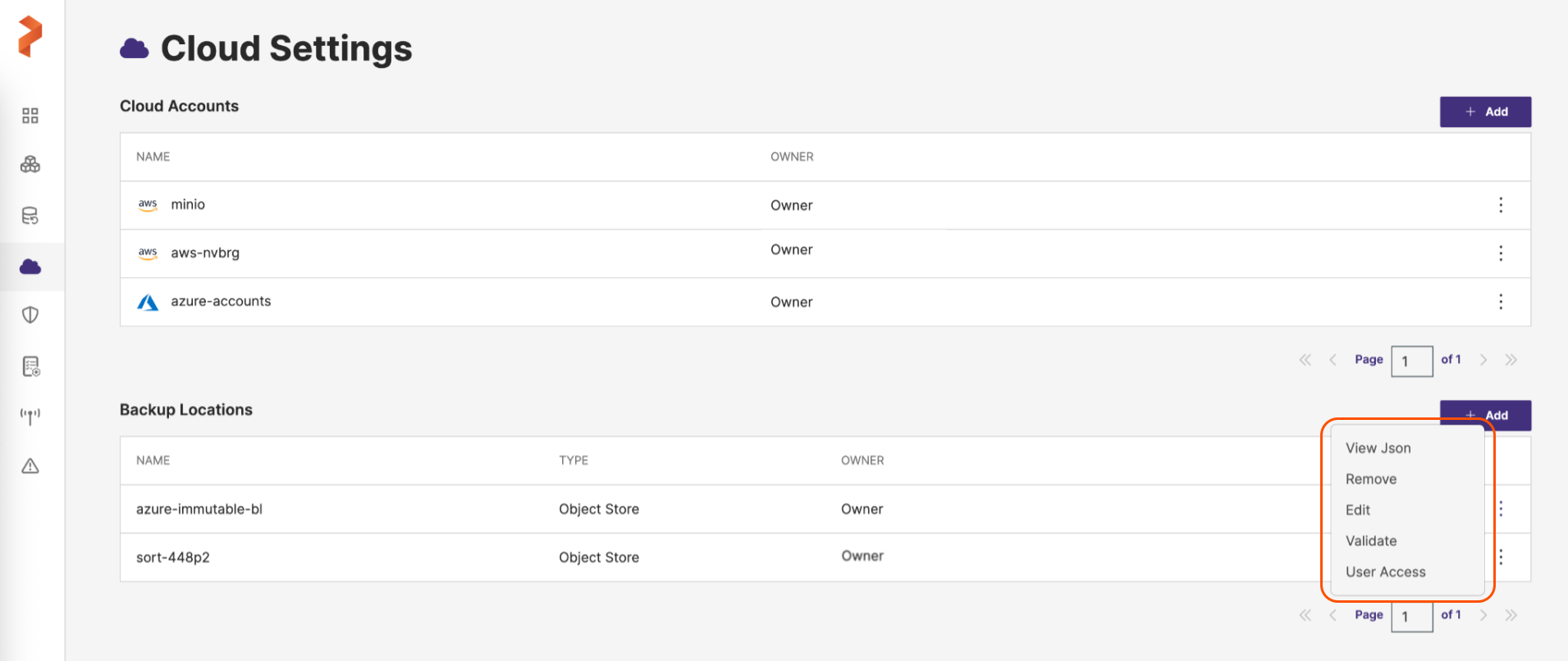Viewport: 1568px width, 661px height.
Task: Open the actions menu for azure-accounts
Action: [x=1501, y=302]
